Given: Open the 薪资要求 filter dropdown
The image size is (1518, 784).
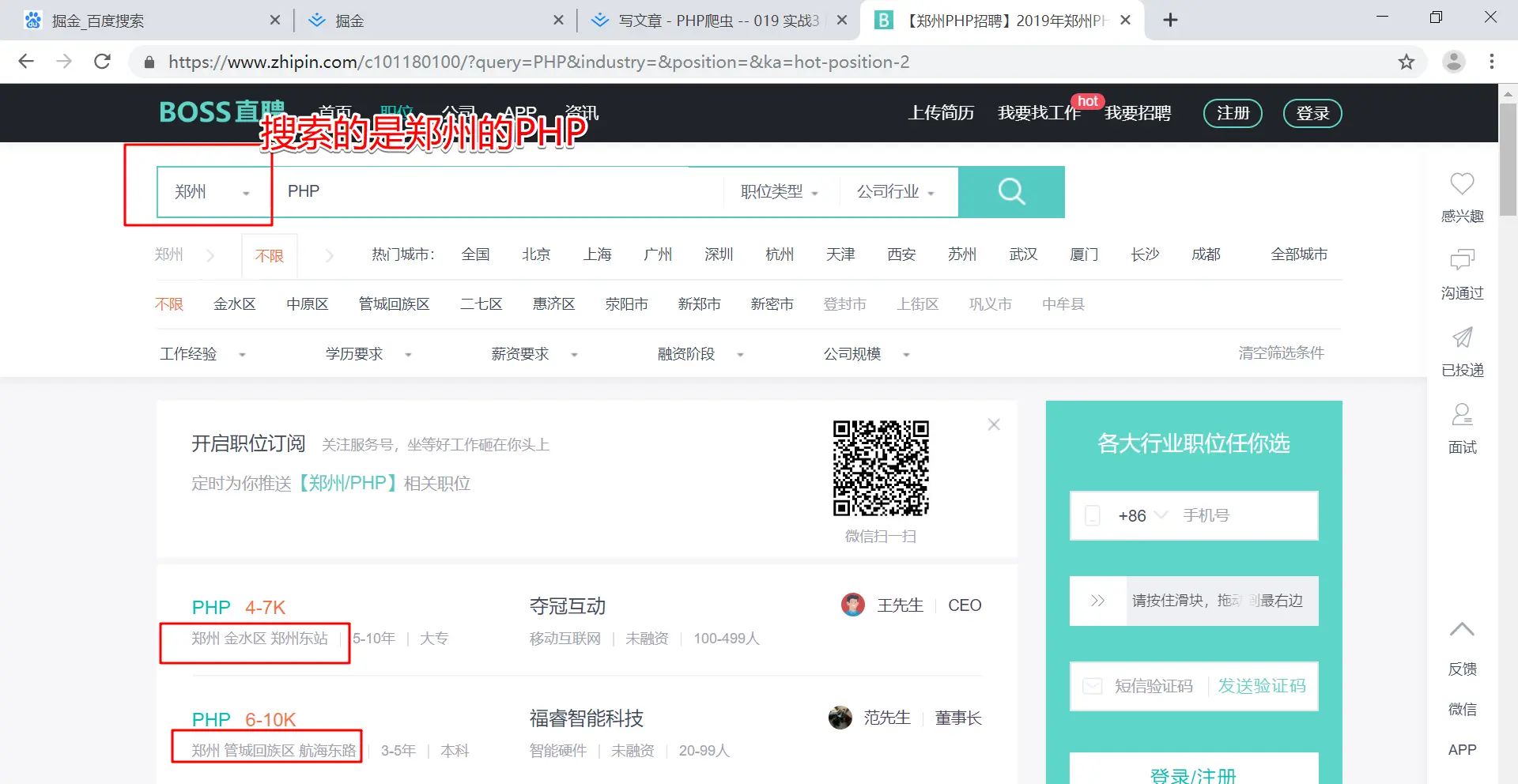Looking at the screenshot, I should click(x=535, y=354).
